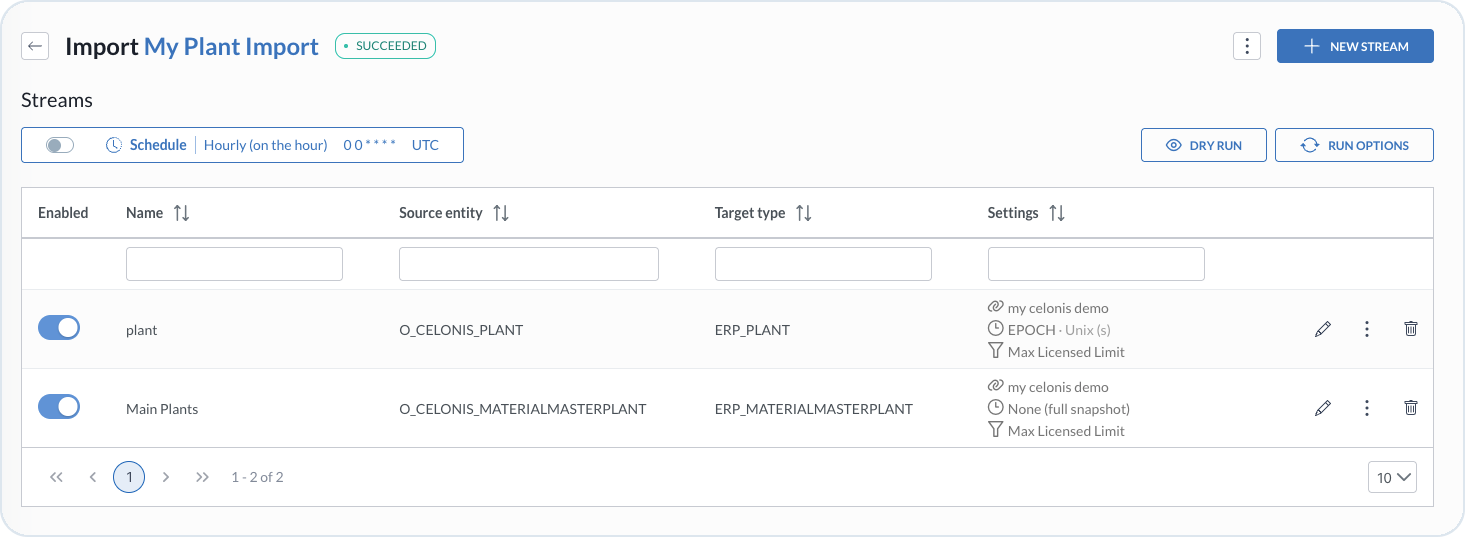1465x537 pixels.
Task: Open more options for Main Plants stream
Action: 1366,408
